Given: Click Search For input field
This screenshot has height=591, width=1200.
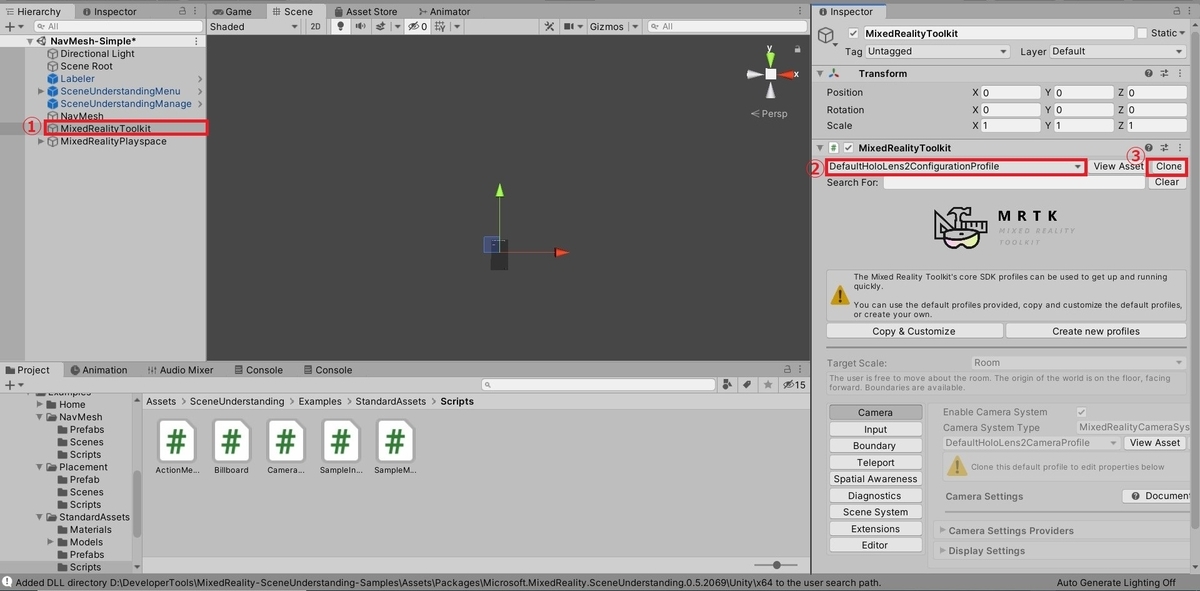Looking at the screenshot, I should [x=1014, y=183].
